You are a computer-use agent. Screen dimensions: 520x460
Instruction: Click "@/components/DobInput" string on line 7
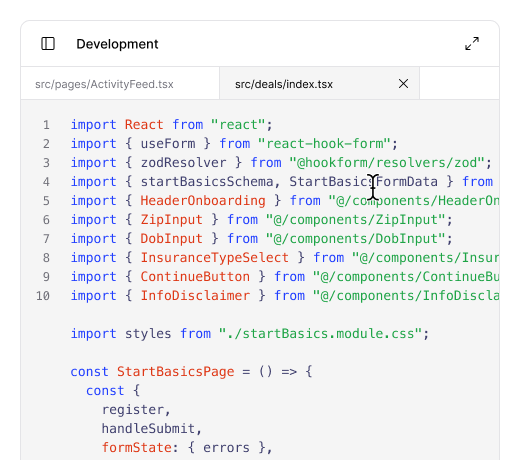click(x=355, y=239)
